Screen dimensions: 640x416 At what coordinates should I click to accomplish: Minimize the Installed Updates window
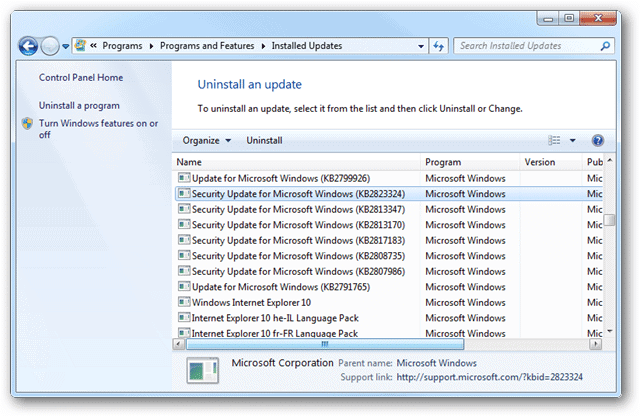pyautogui.click(x=548, y=18)
